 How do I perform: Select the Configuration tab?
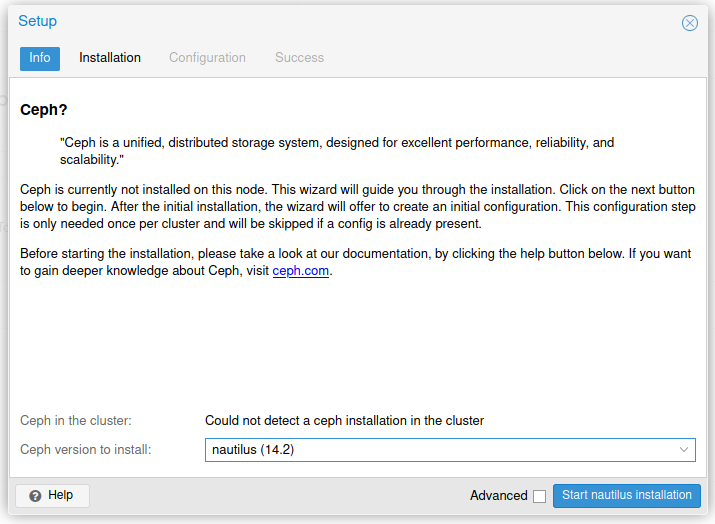[207, 58]
